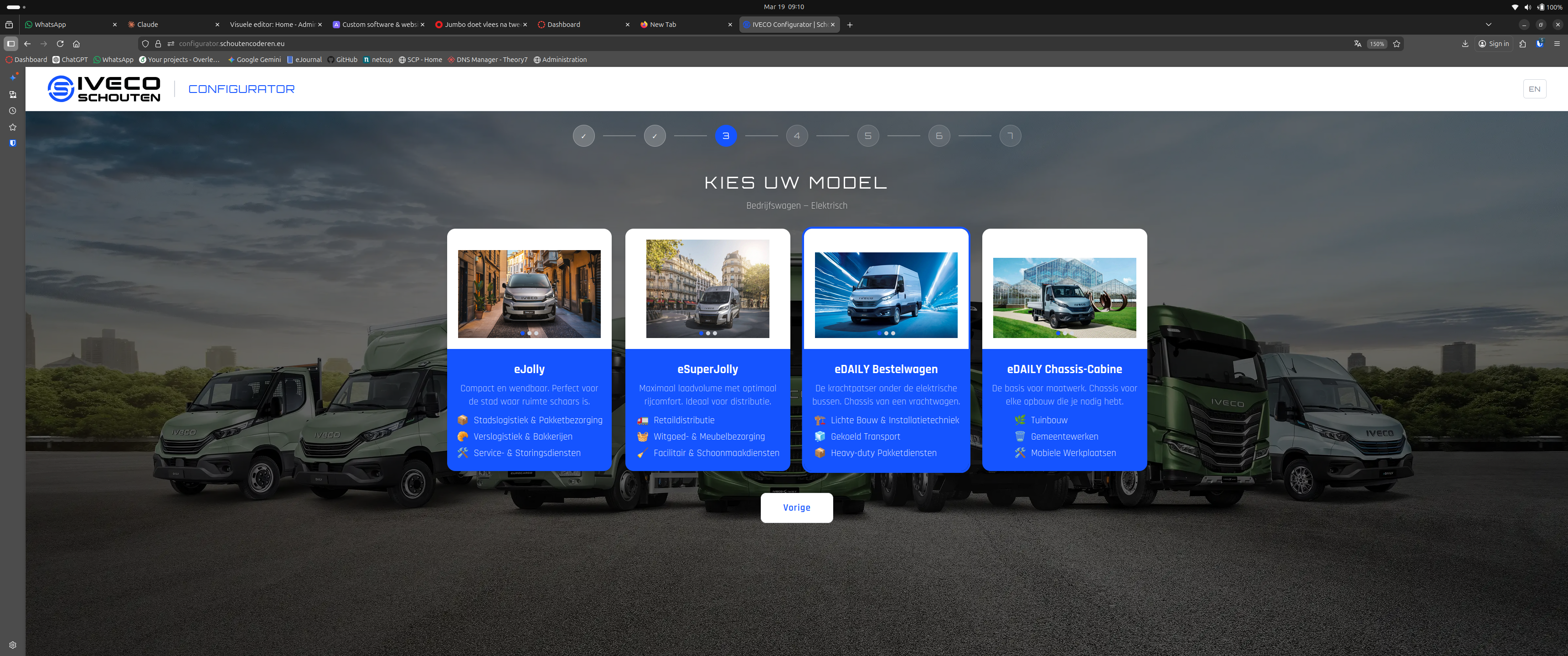1568x656 pixels.
Task: Click the browser home icon
Action: pos(76,44)
